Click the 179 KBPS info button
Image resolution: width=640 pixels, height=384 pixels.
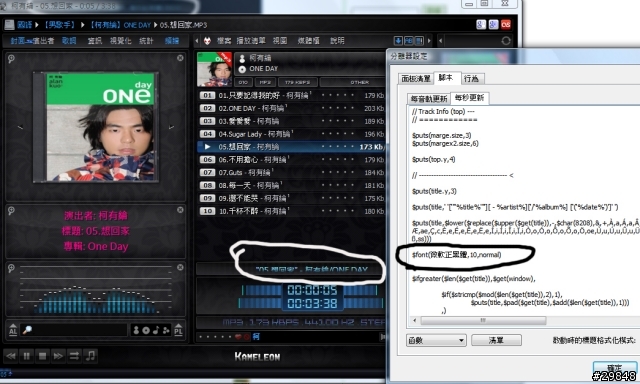(298, 82)
